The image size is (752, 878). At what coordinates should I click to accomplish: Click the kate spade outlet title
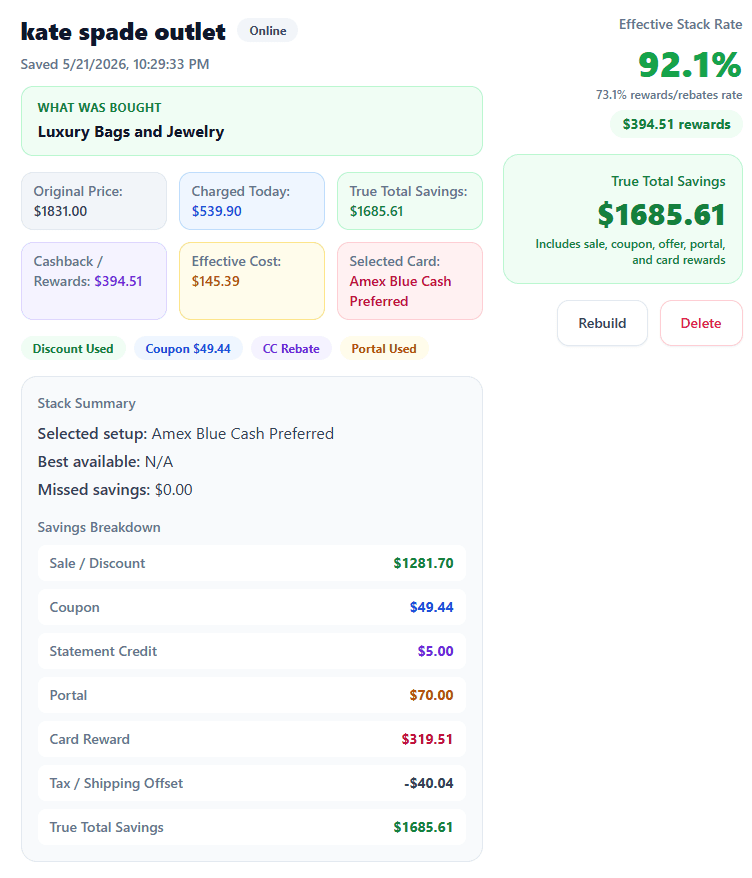[123, 32]
